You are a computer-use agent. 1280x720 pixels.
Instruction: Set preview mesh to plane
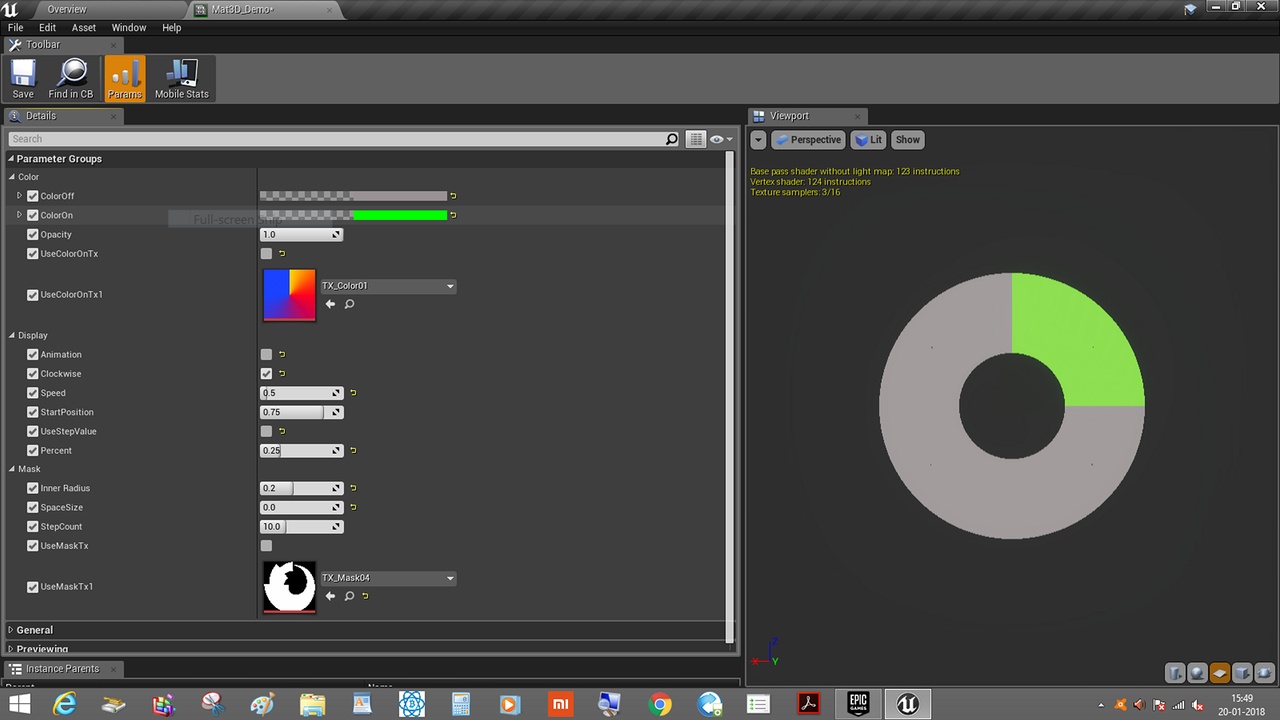(x=1220, y=673)
